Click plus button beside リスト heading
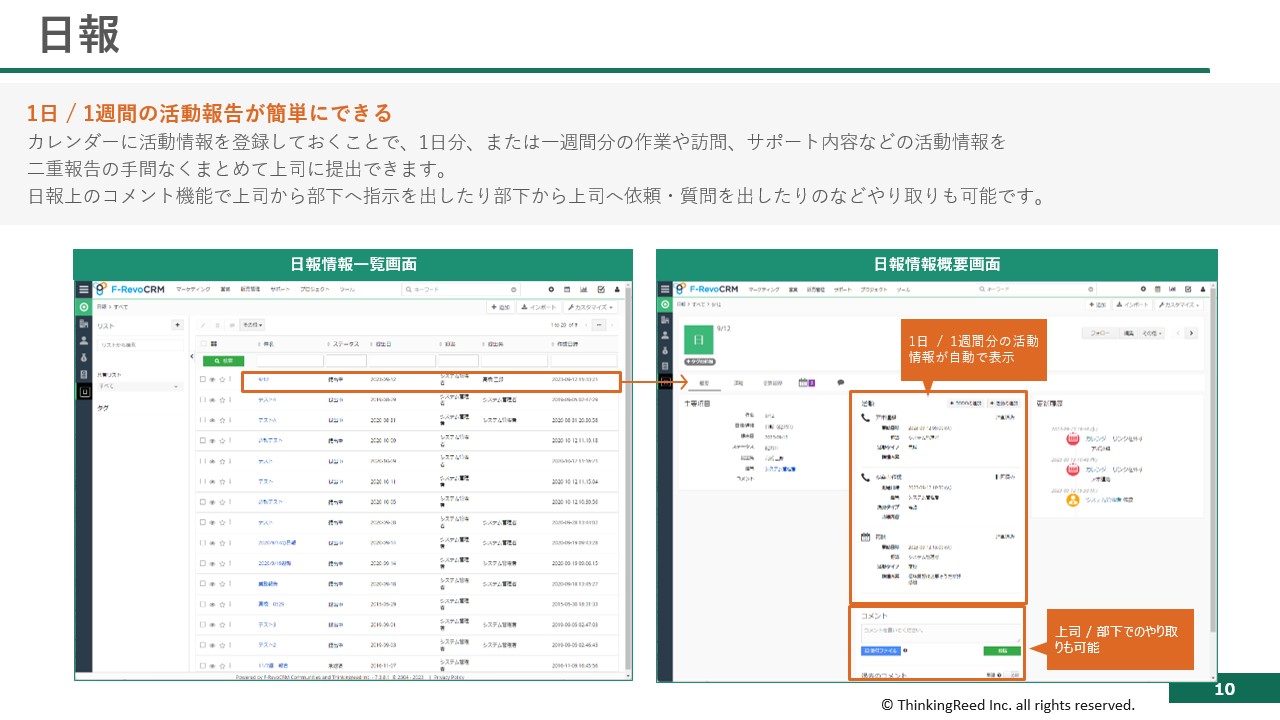 pos(177,325)
